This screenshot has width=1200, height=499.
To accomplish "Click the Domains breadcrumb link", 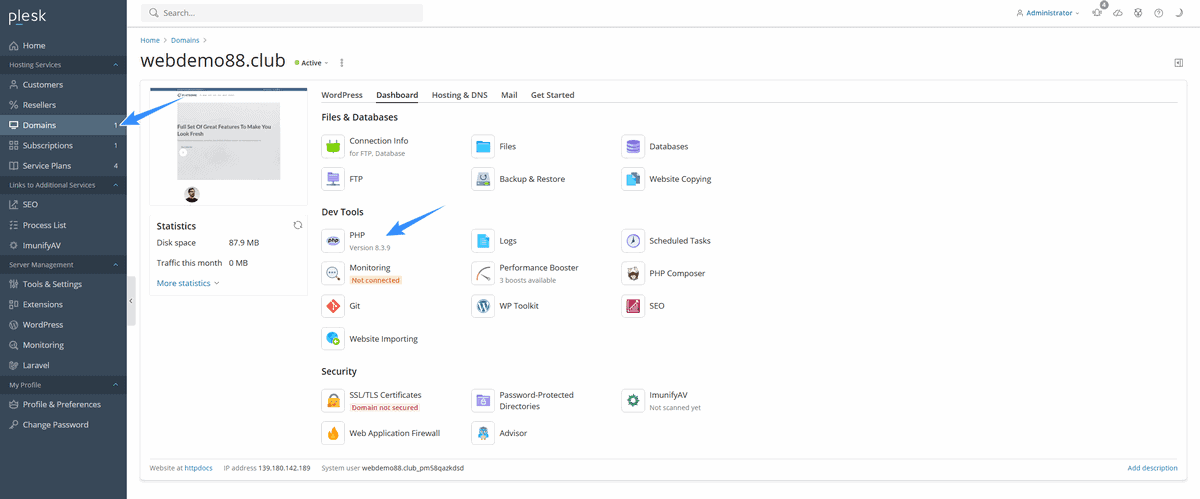I will (185, 40).
